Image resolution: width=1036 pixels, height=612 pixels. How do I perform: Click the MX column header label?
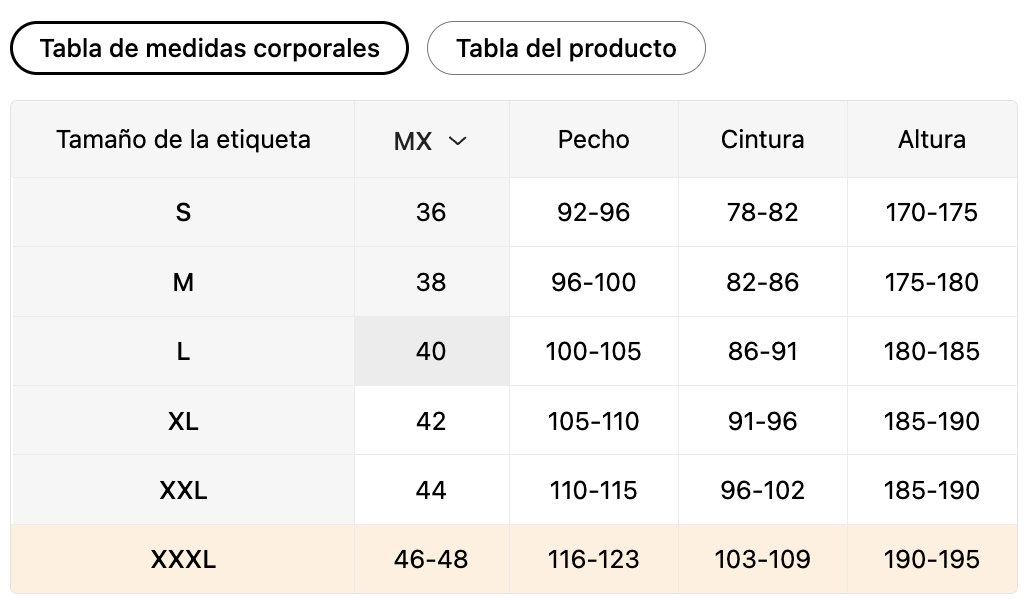[413, 141]
